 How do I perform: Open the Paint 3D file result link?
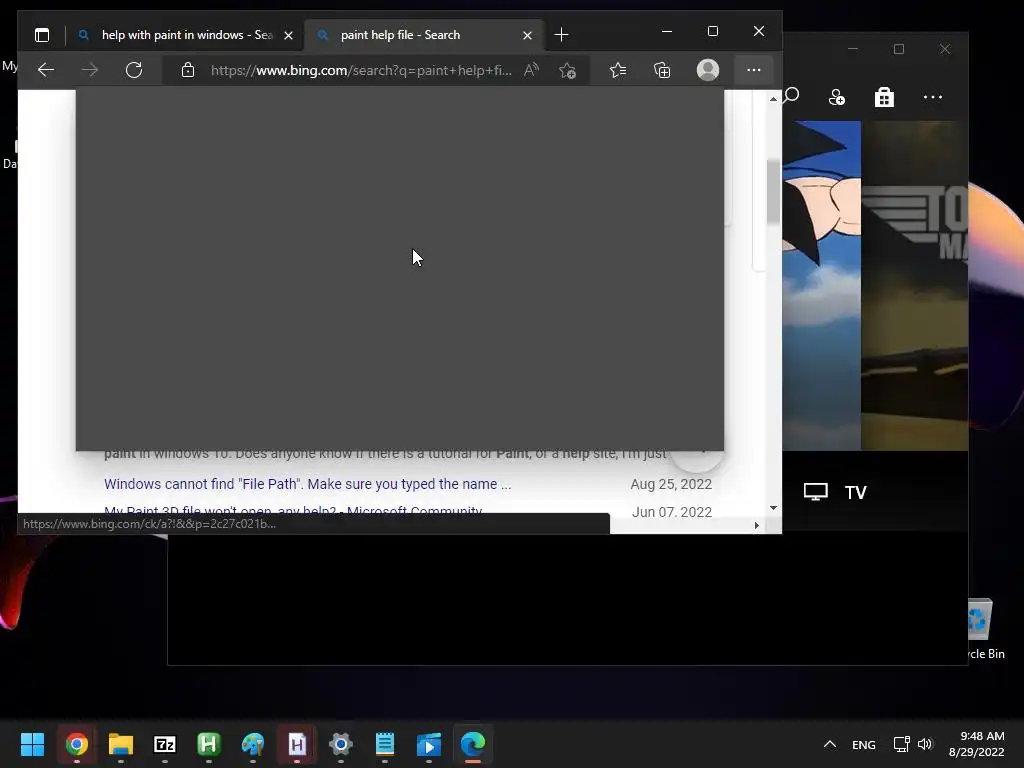tap(293, 509)
